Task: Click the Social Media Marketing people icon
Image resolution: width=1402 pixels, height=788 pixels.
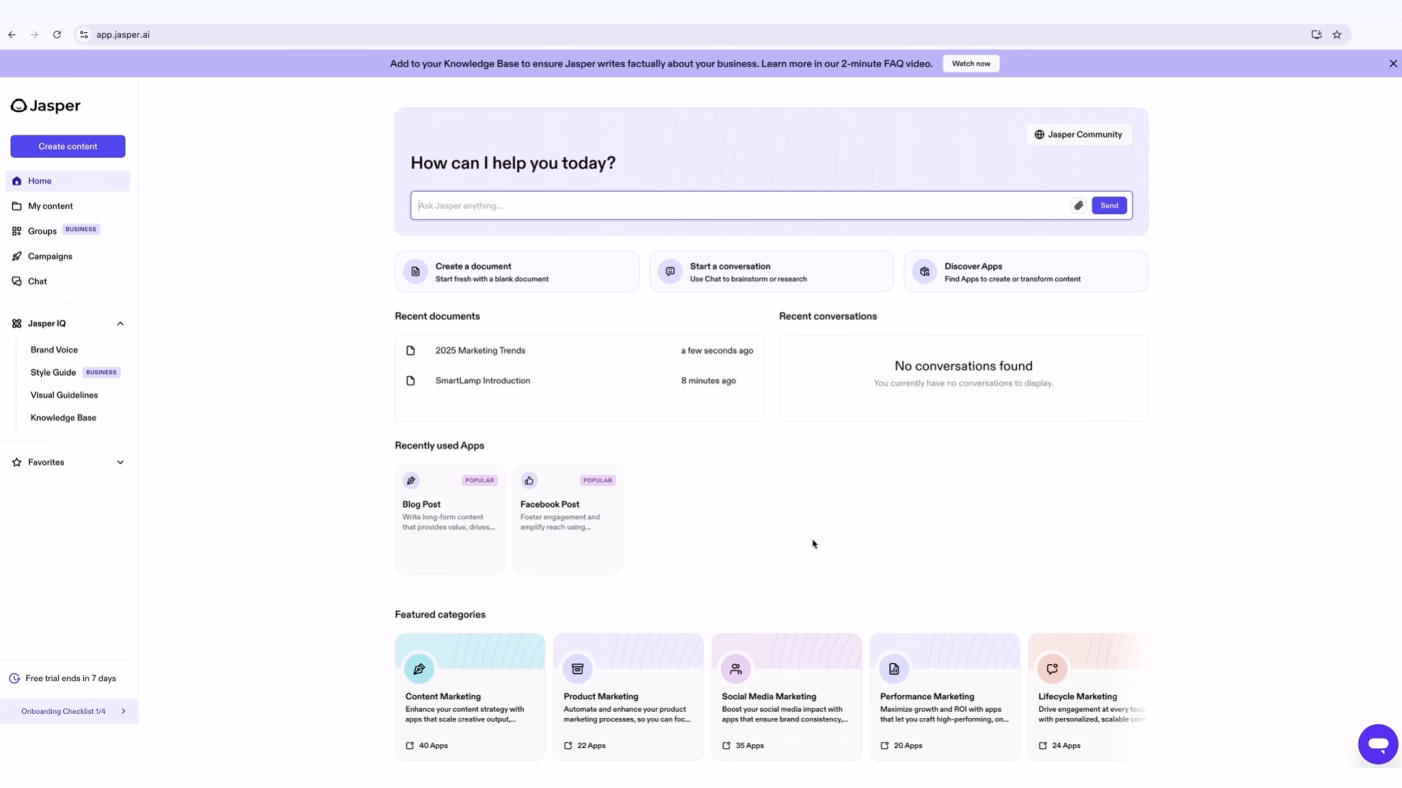Action: coord(735,669)
